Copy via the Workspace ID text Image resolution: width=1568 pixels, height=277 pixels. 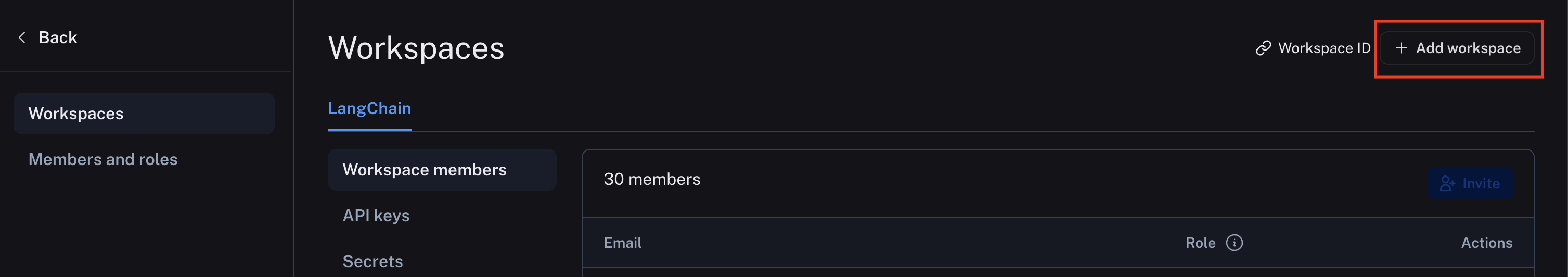(1324, 48)
